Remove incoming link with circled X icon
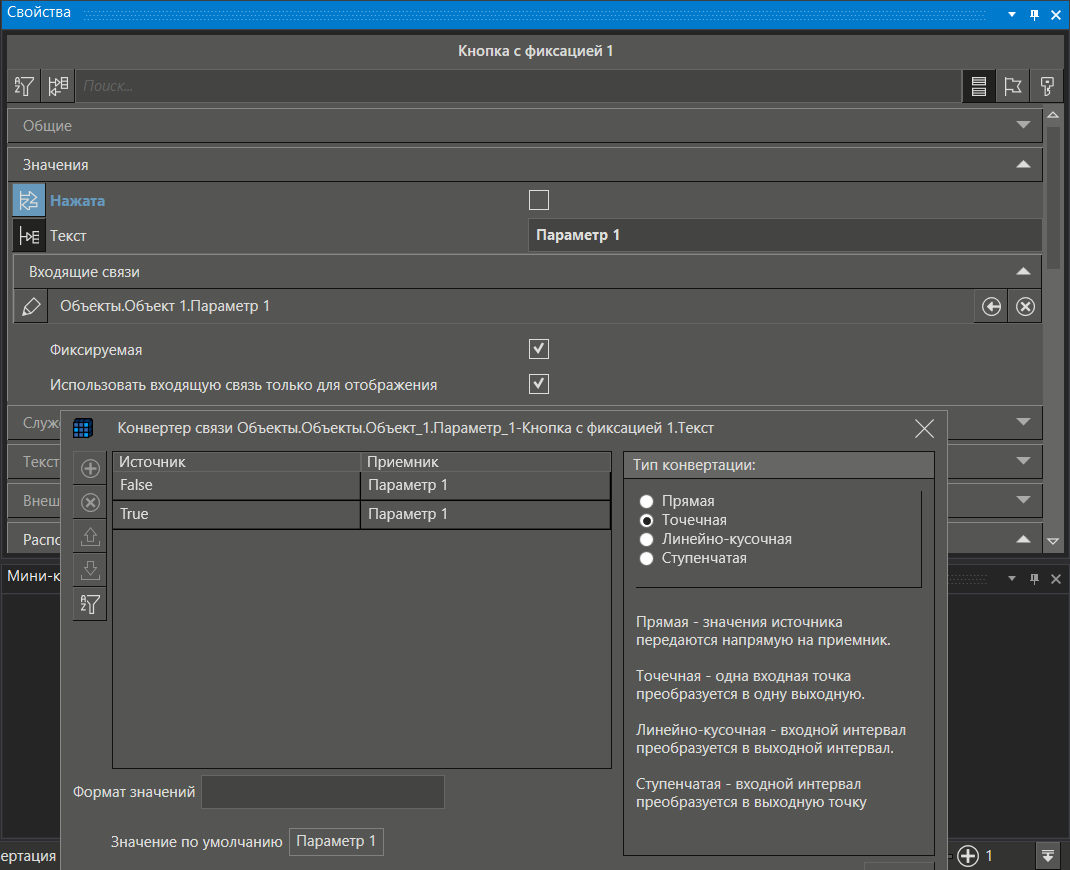This screenshot has height=870, width=1070. pyautogui.click(x=1025, y=307)
